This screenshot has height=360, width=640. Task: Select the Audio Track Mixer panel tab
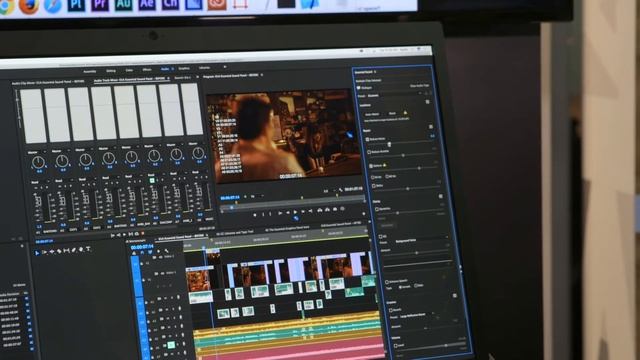pos(129,80)
